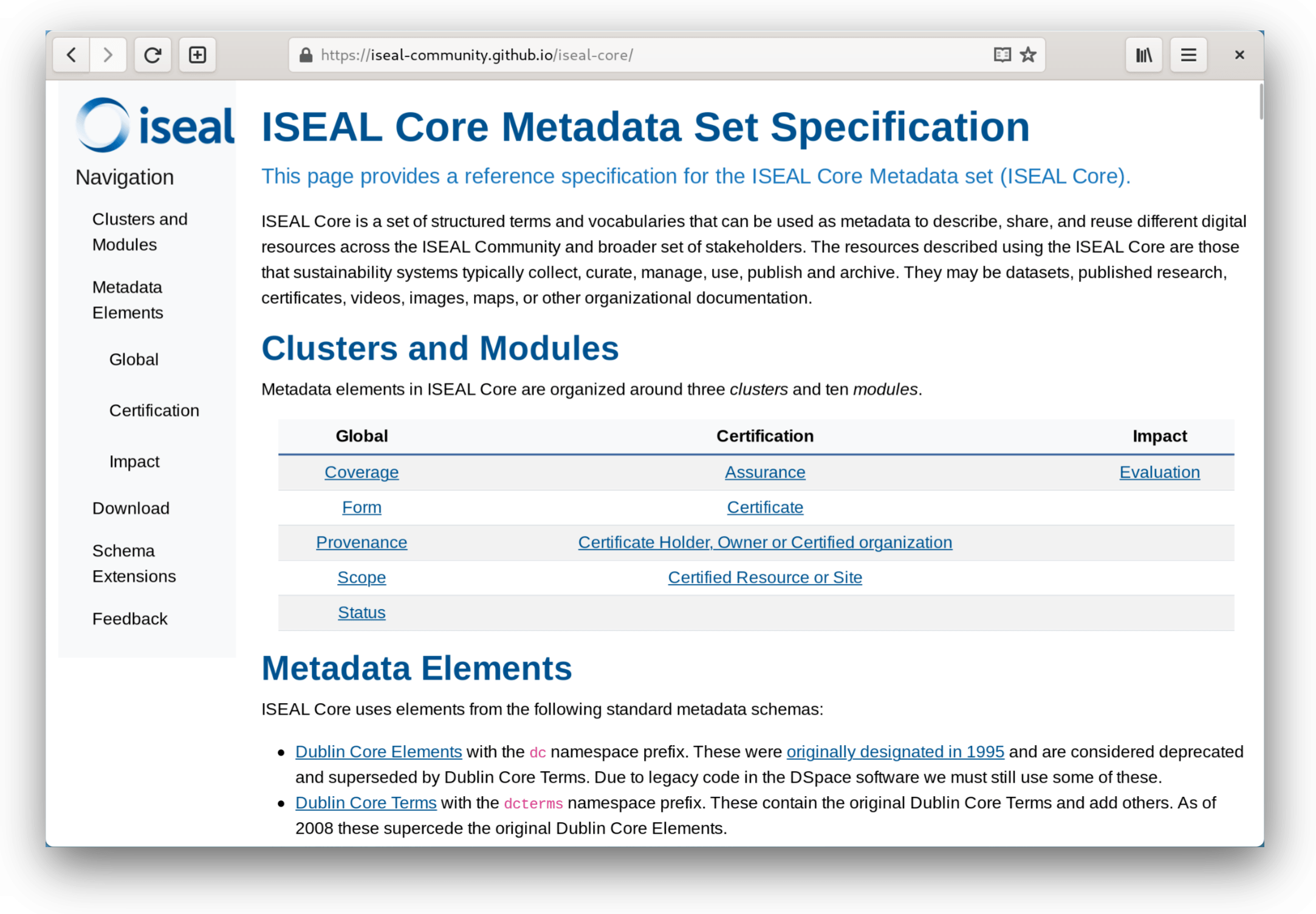Go forward to next page

pos(108,55)
